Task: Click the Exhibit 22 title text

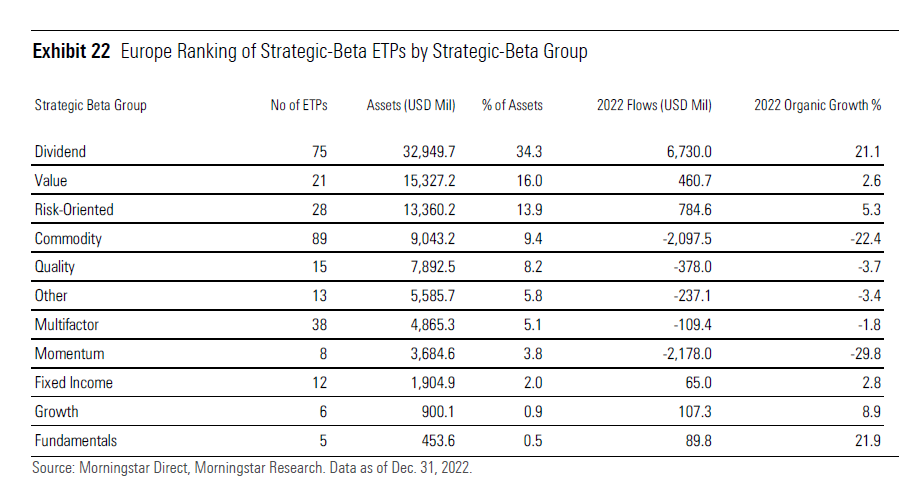Action: pos(310,51)
